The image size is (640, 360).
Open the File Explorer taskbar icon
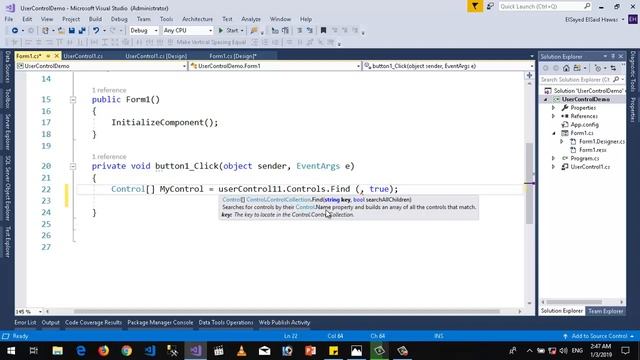point(58,351)
